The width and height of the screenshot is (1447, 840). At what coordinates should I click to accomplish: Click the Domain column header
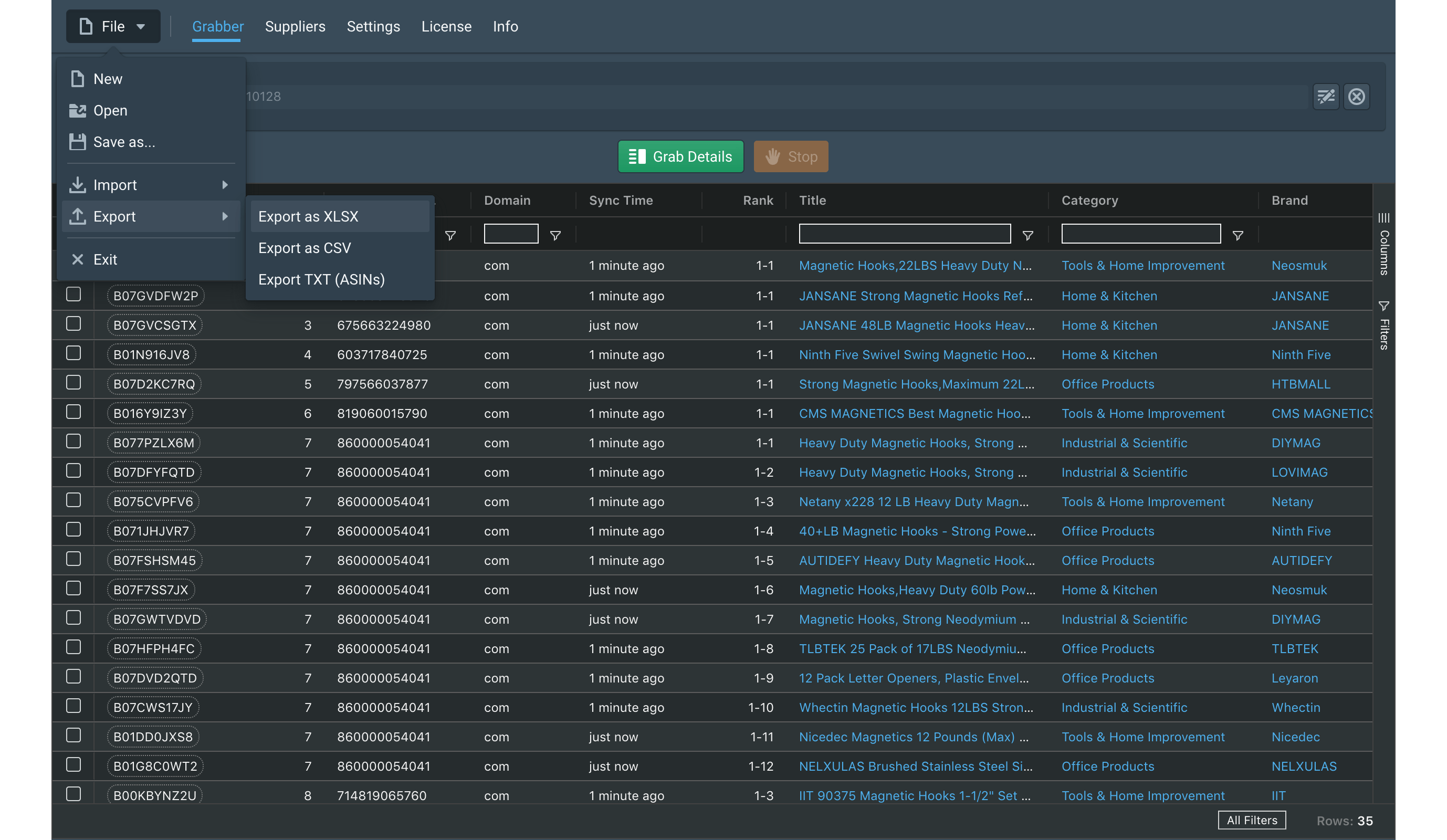[x=507, y=201]
